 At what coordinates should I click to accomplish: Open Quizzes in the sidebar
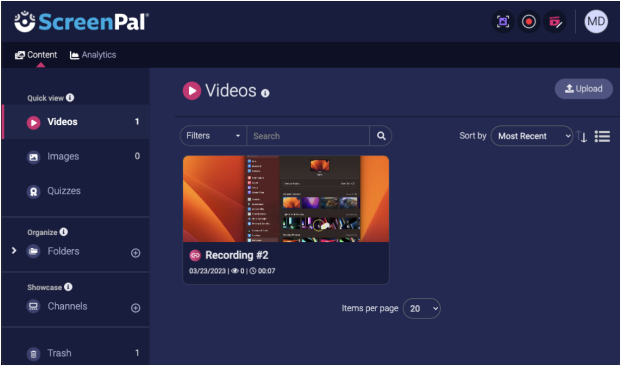(x=76, y=191)
